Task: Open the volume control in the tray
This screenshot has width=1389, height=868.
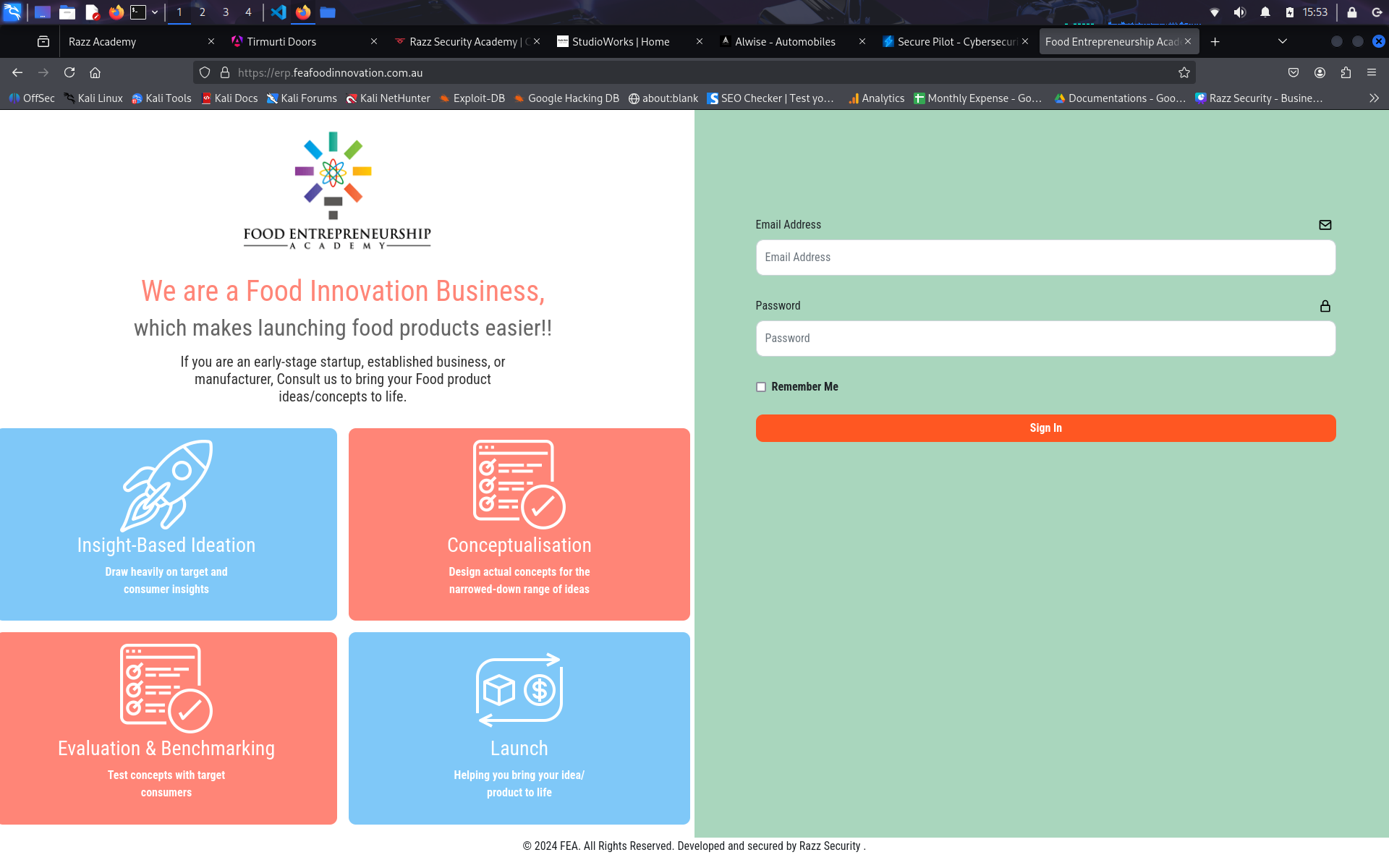Action: (x=1239, y=12)
